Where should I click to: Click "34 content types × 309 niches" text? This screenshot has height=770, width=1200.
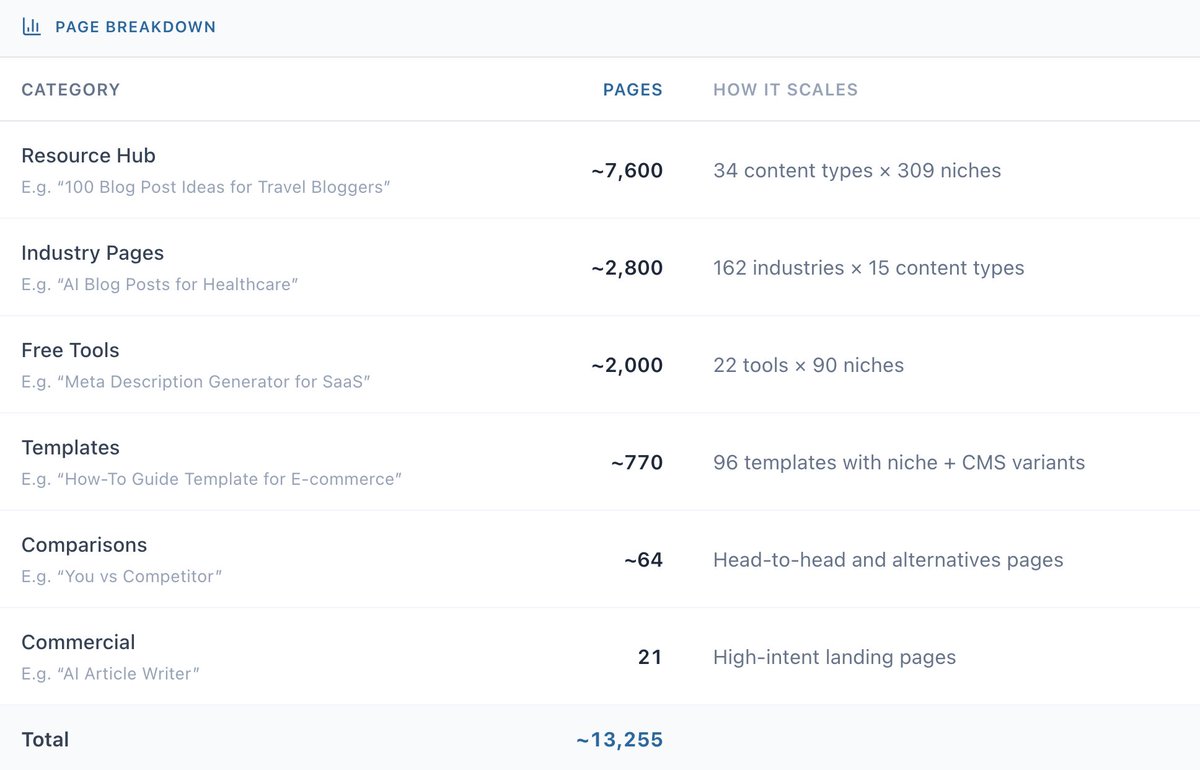(857, 171)
